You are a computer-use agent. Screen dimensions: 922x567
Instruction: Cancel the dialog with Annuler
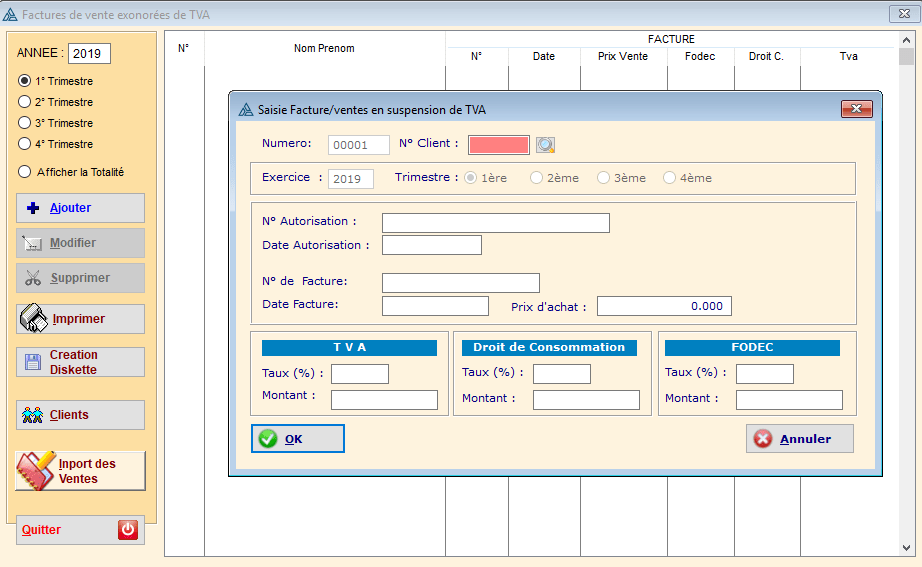(x=800, y=439)
